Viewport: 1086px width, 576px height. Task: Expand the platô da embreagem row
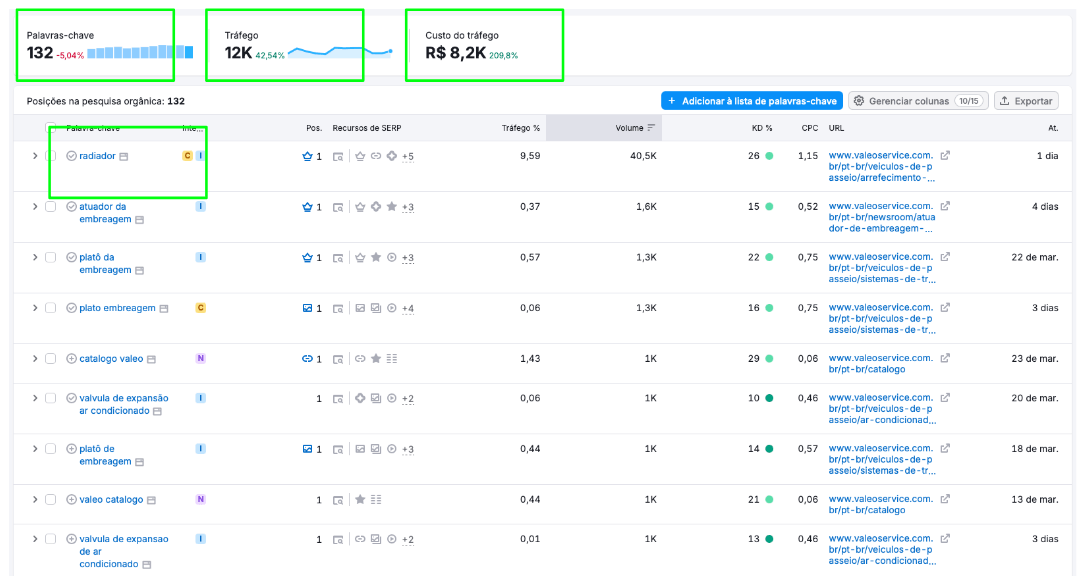click(x=35, y=257)
